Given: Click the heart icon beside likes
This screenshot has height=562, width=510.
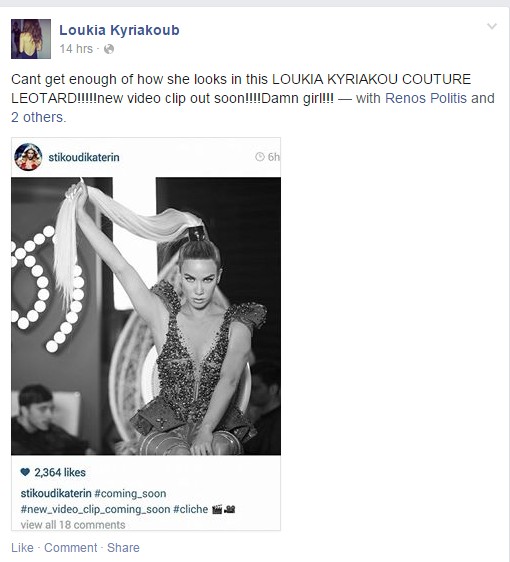Looking at the screenshot, I should (x=25, y=472).
